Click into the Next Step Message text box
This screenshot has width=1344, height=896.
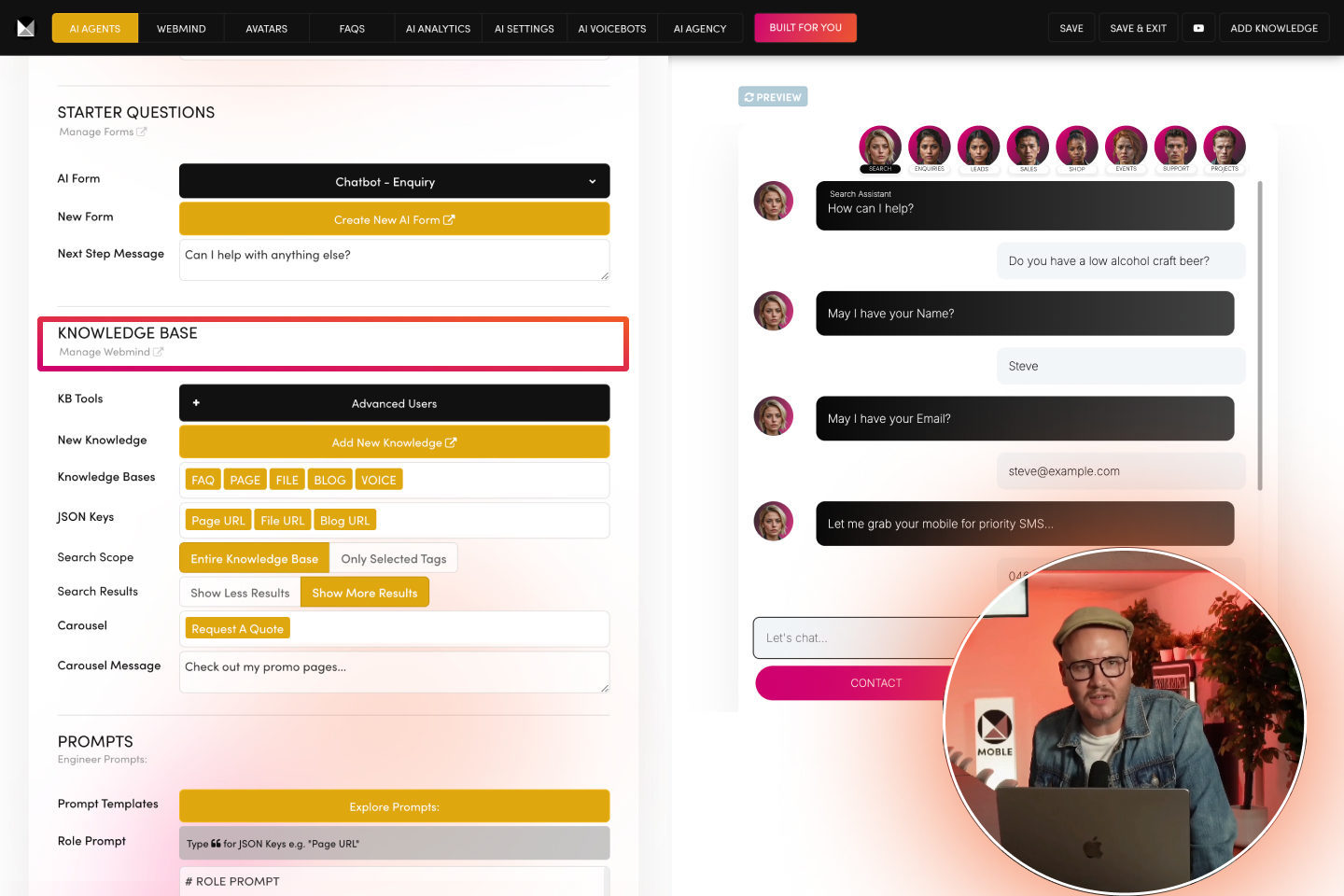tap(394, 259)
